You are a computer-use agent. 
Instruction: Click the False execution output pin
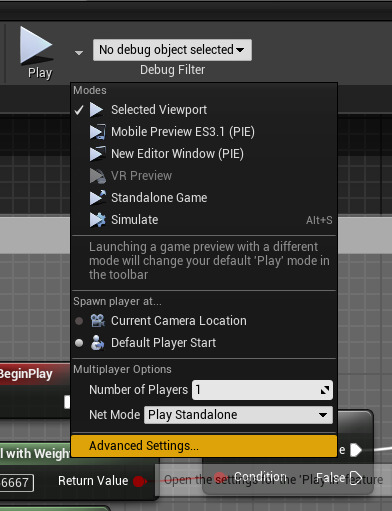(356, 478)
